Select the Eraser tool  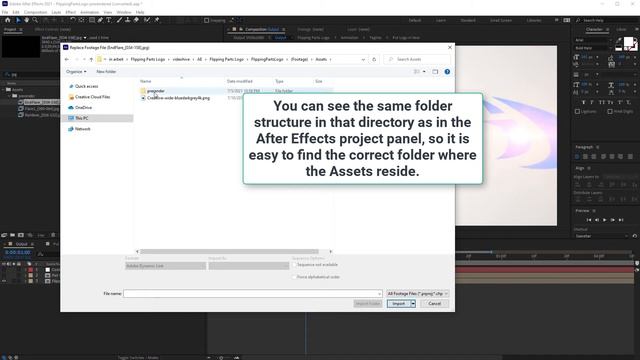tap(136, 20)
